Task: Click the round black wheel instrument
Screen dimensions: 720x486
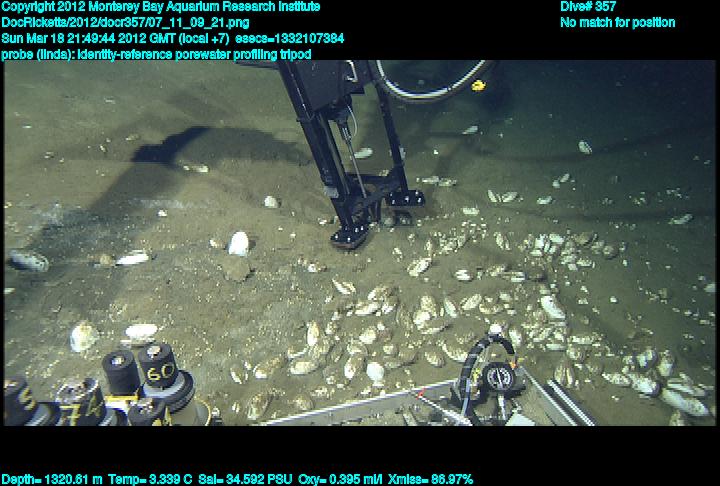Action: point(497,377)
